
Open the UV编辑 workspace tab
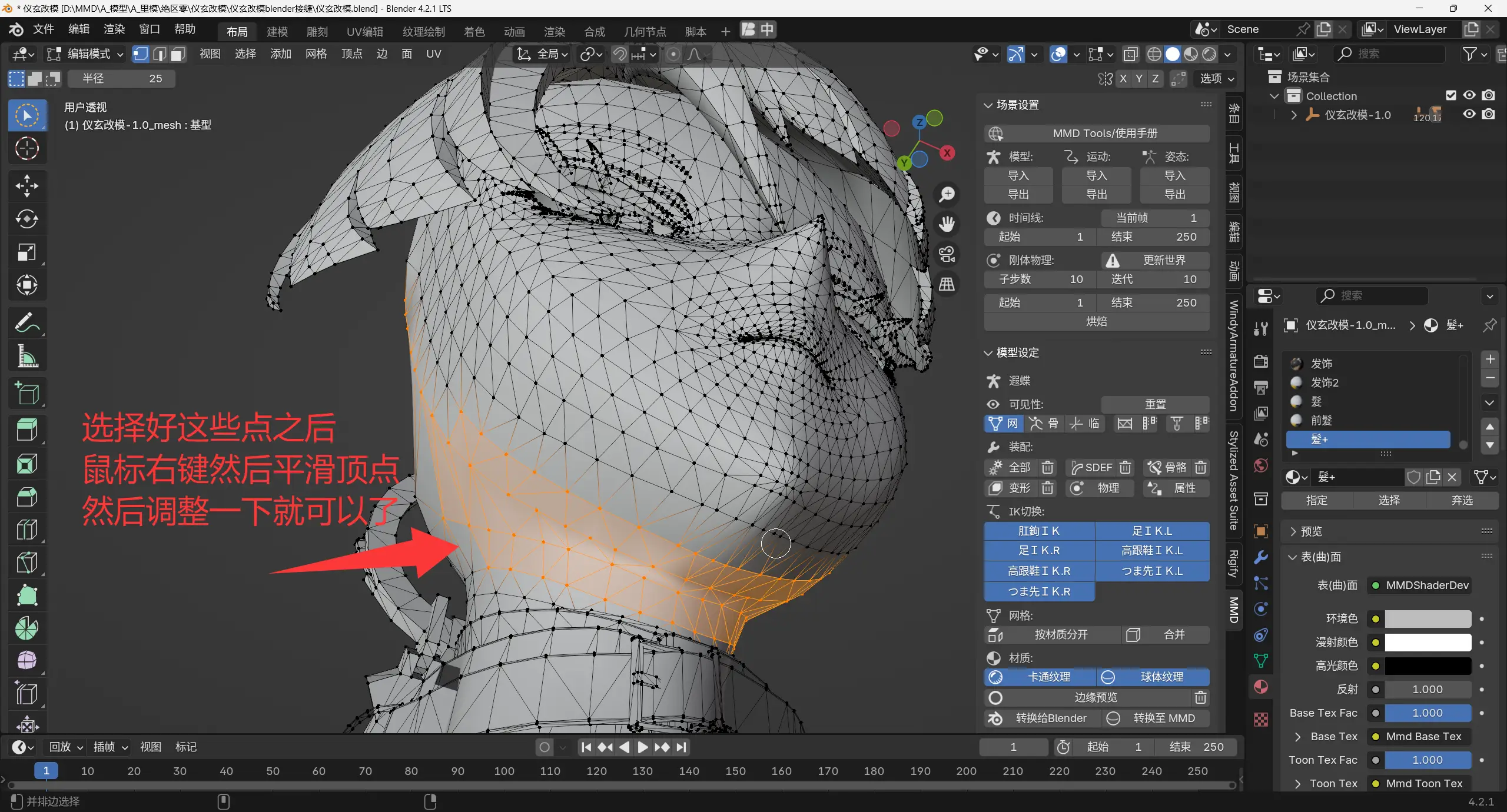click(364, 32)
